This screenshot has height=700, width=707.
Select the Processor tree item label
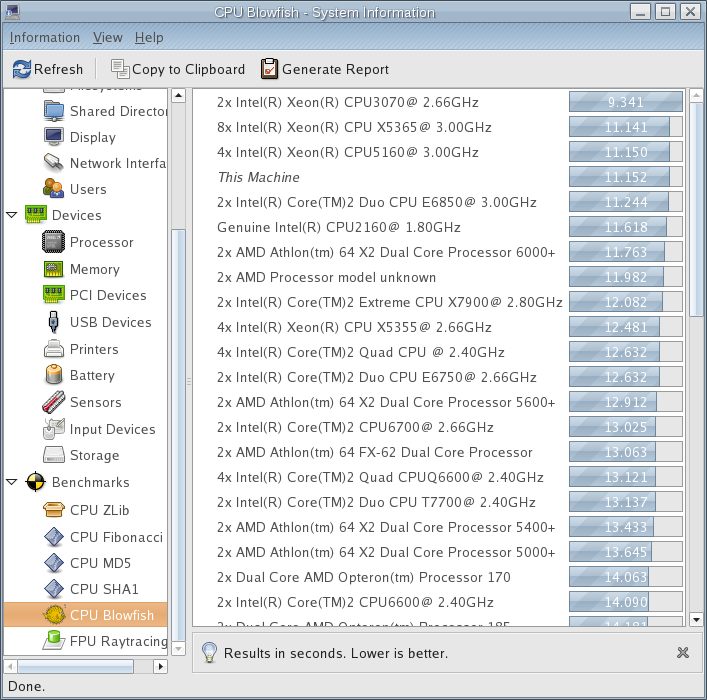tap(101, 242)
